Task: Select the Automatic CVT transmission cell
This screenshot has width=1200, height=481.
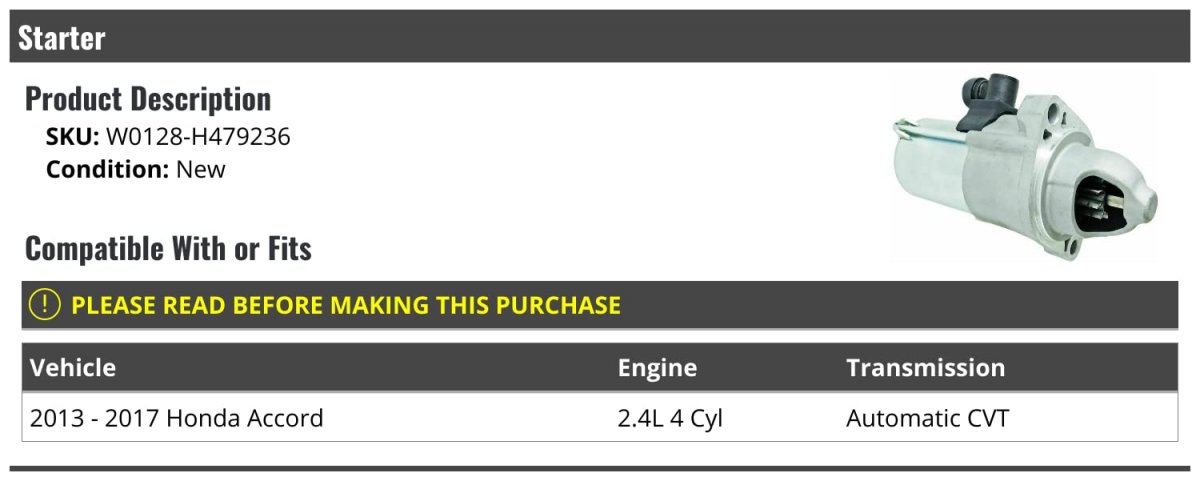Action: click(927, 418)
